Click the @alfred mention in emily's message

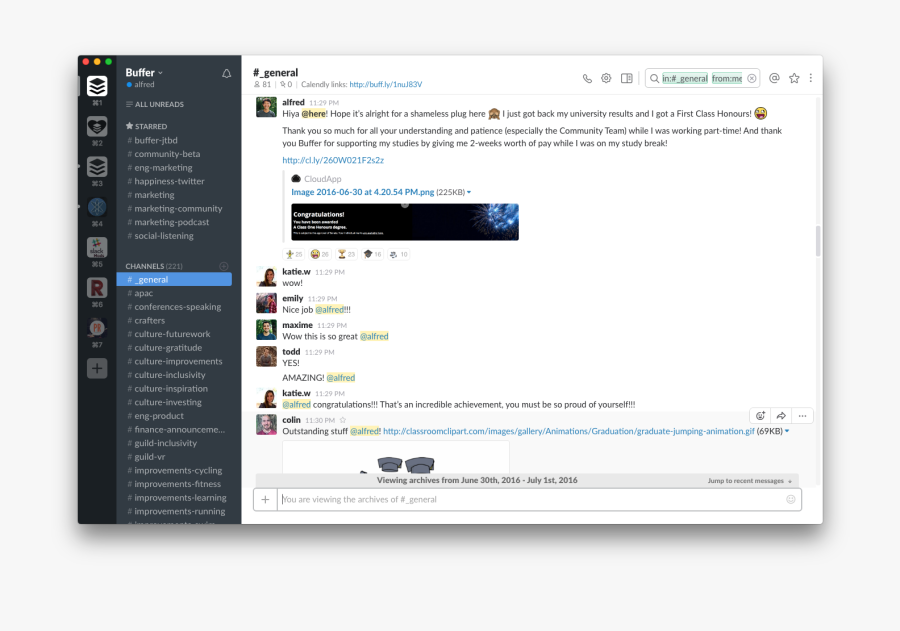click(329, 309)
